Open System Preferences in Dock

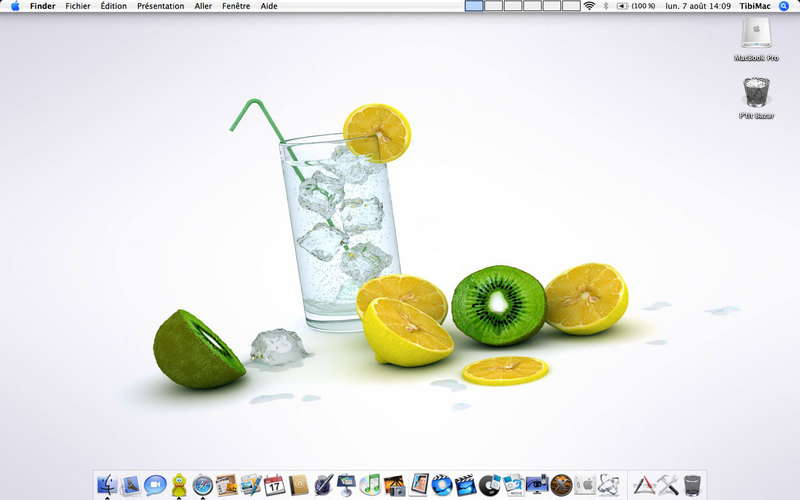(x=585, y=485)
